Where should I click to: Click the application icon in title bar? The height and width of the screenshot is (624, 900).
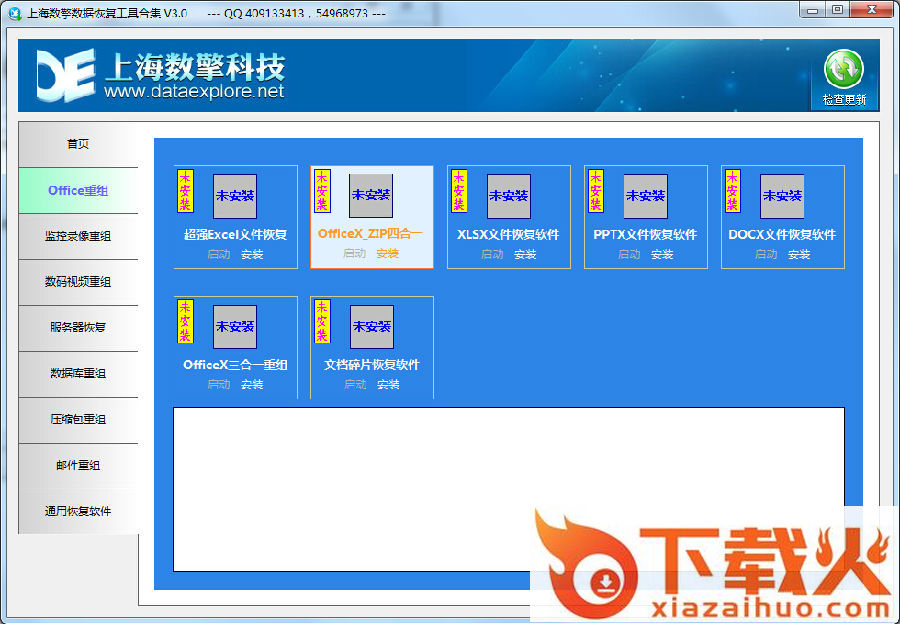(x=15, y=13)
